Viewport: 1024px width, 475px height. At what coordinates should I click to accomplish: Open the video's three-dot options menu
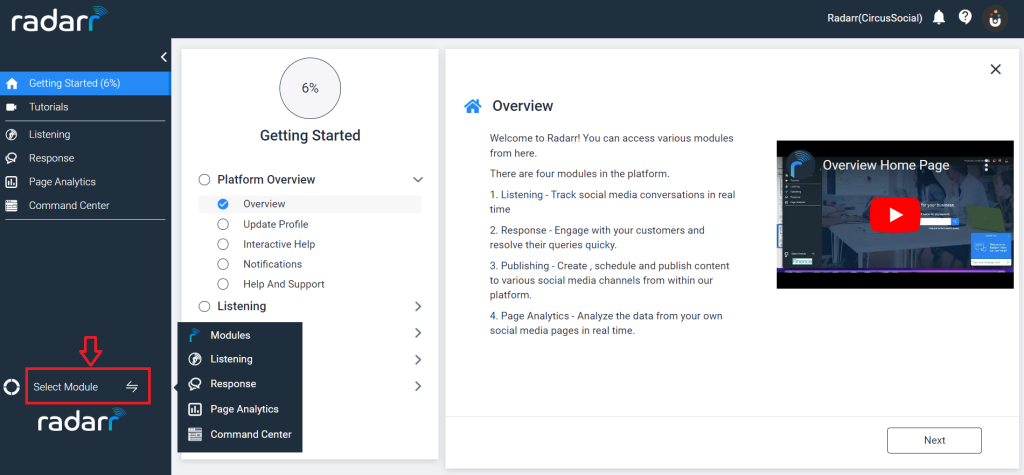(986, 166)
